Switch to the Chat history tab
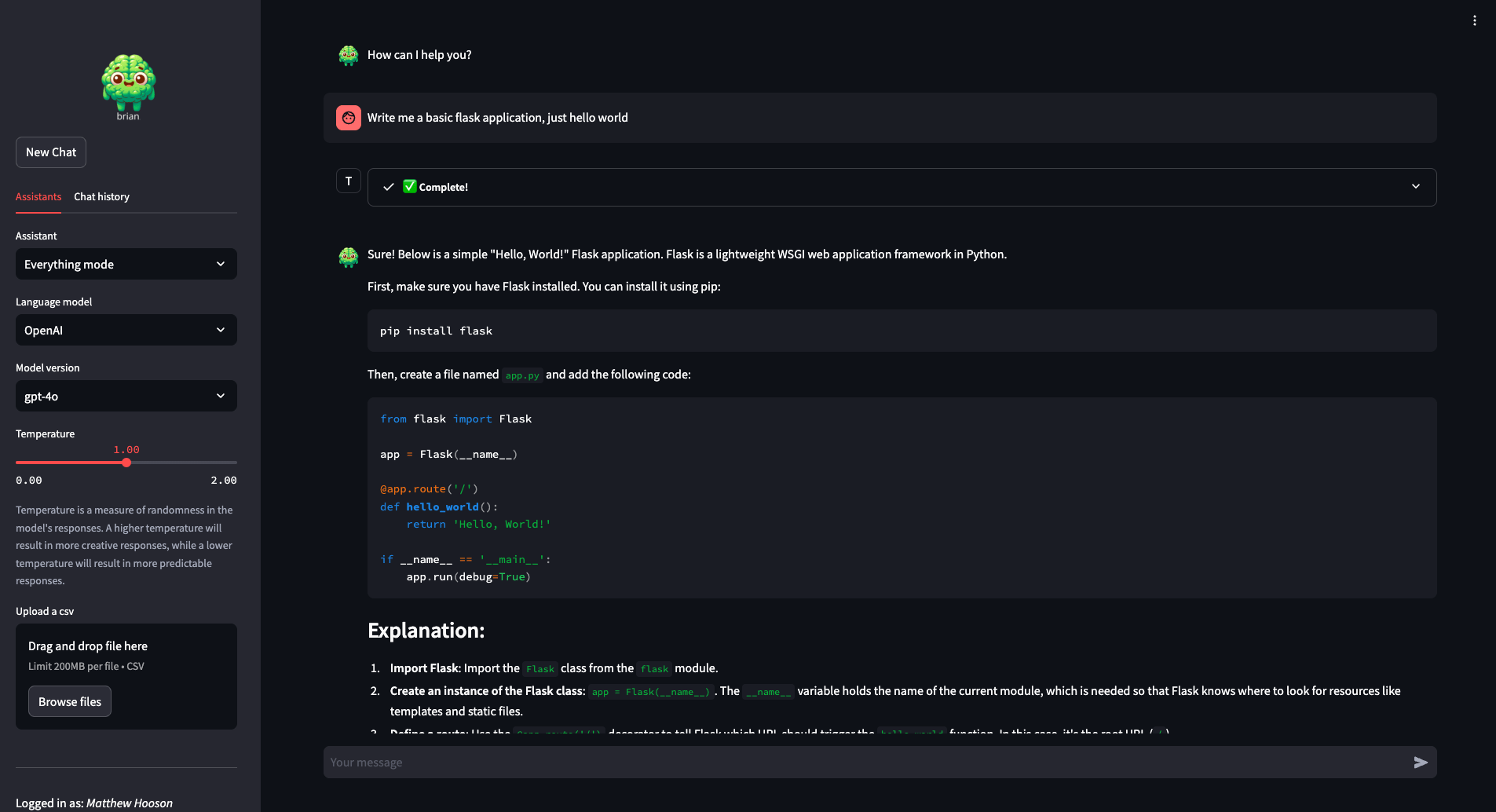The width and height of the screenshot is (1496, 812). pos(101,196)
